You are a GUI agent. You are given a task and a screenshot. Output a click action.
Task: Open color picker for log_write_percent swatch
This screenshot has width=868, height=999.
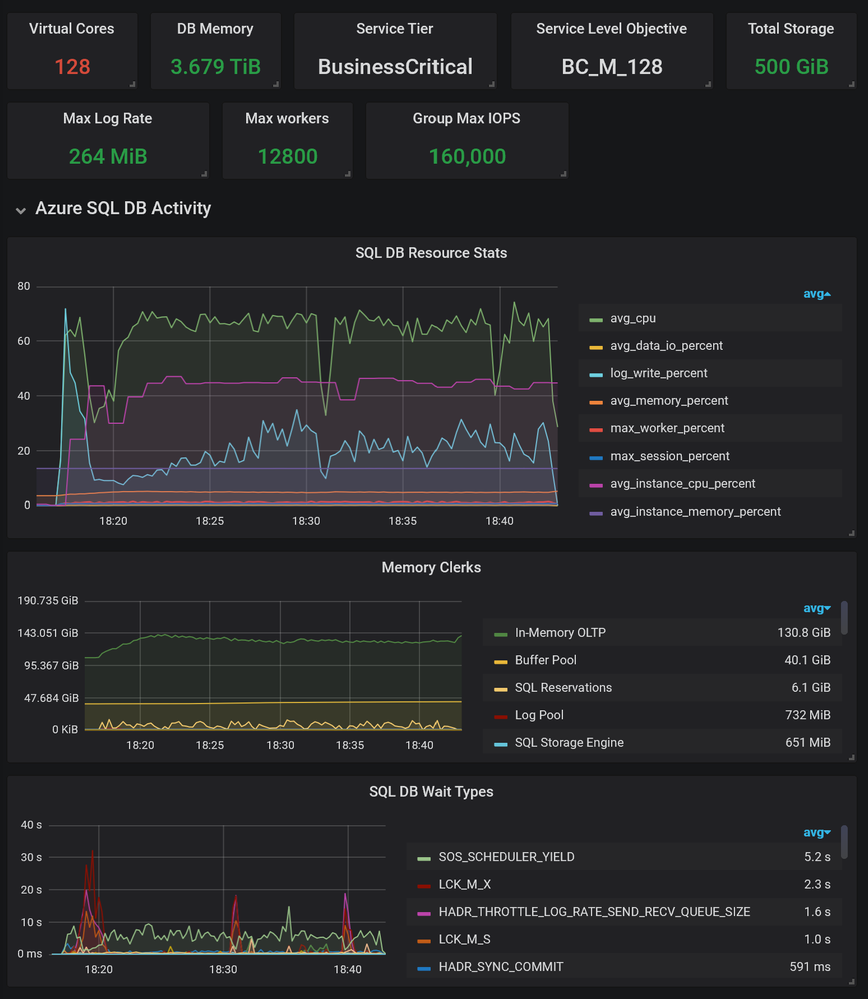pyautogui.click(x=596, y=375)
